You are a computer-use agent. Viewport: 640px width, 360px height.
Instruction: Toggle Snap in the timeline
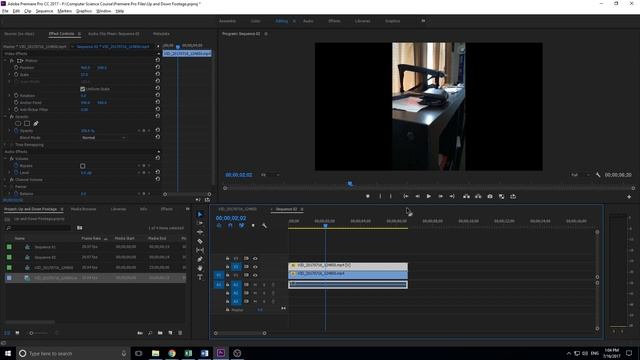(230, 225)
